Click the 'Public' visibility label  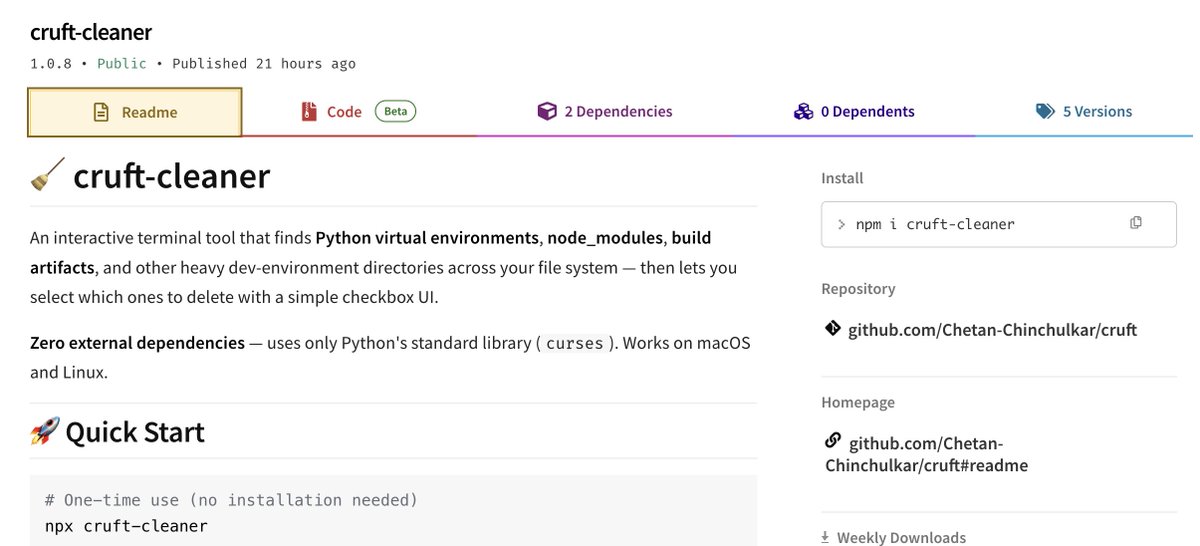121,63
